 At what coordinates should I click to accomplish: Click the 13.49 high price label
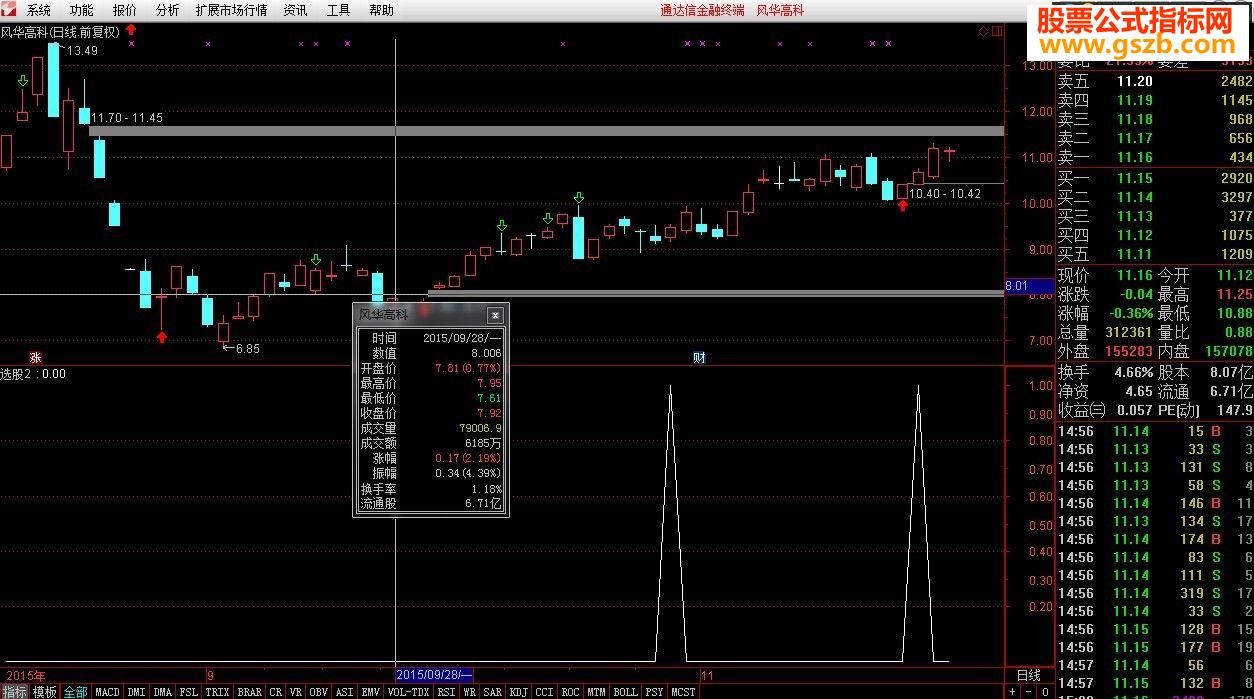pyautogui.click(x=82, y=51)
